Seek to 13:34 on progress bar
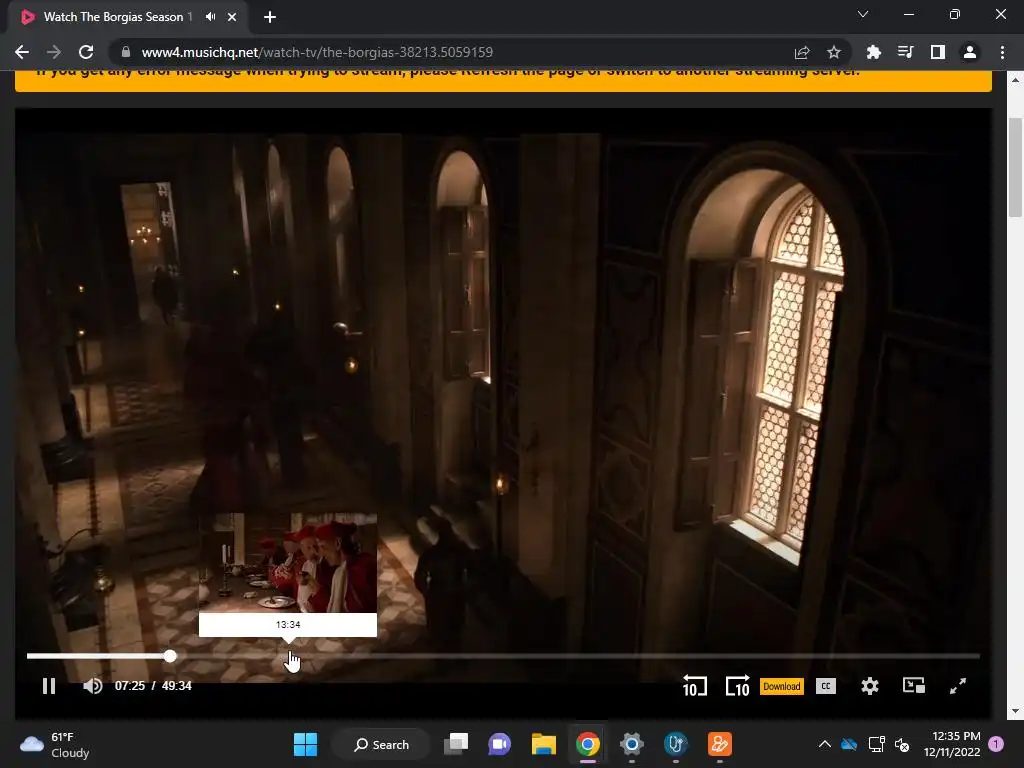The width and height of the screenshot is (1024, 768). [288, 656]
